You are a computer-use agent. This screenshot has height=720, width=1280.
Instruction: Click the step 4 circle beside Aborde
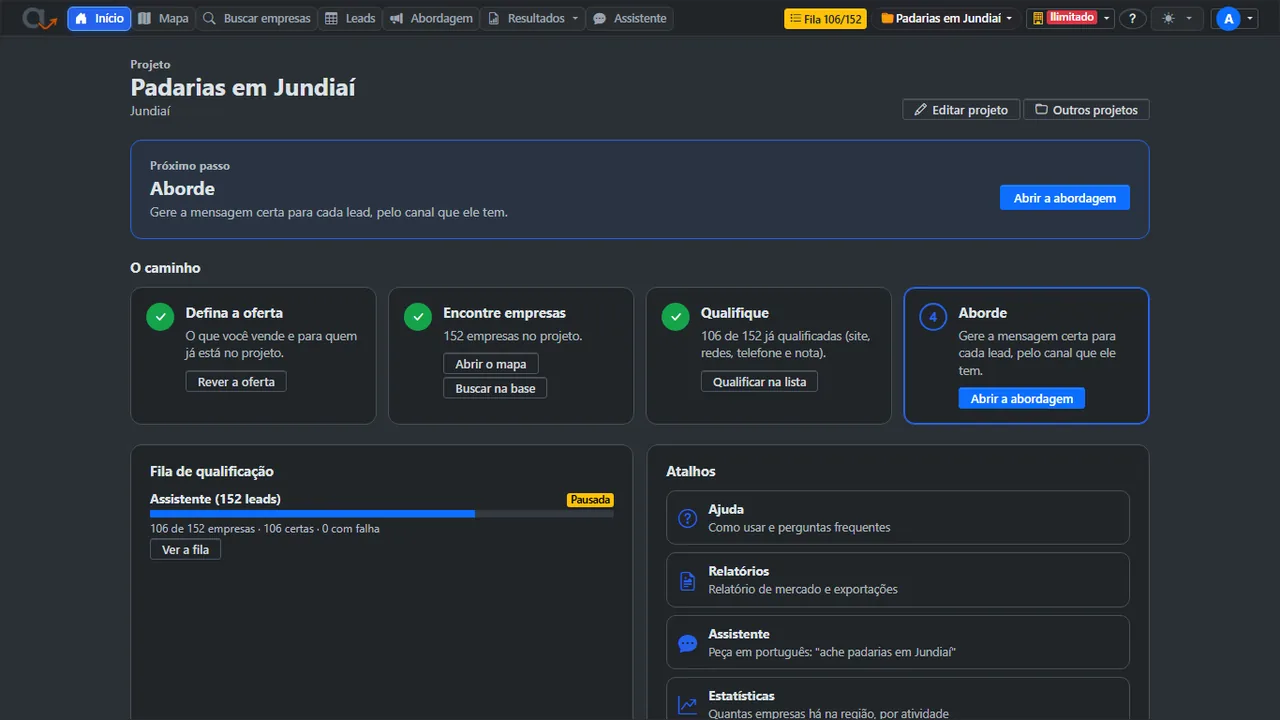point(933,317)
